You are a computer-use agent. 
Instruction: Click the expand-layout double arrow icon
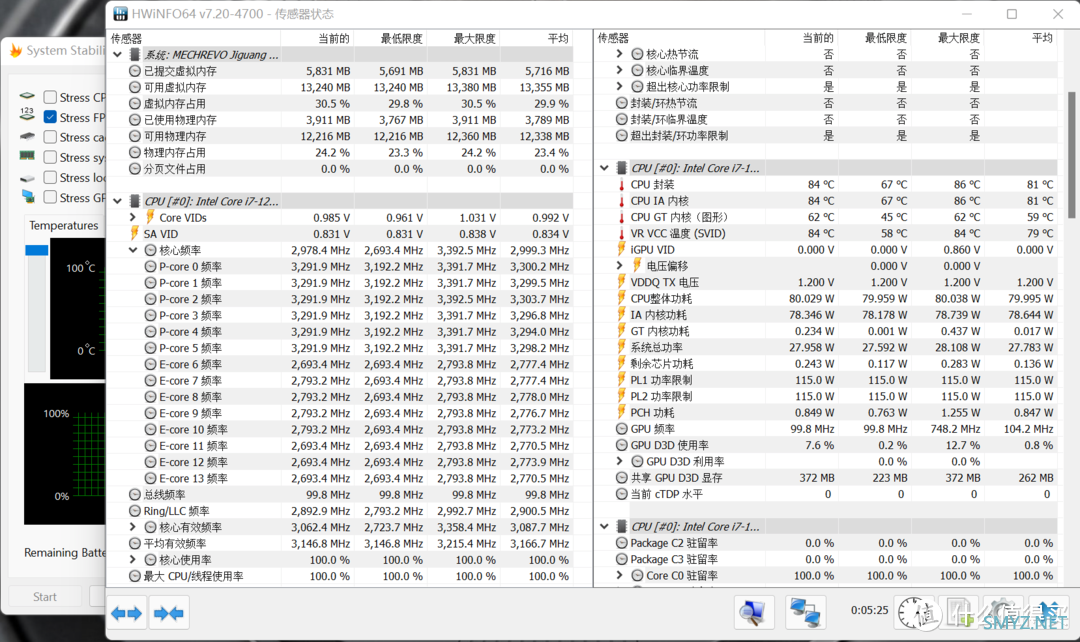click(x=127, y=613)
